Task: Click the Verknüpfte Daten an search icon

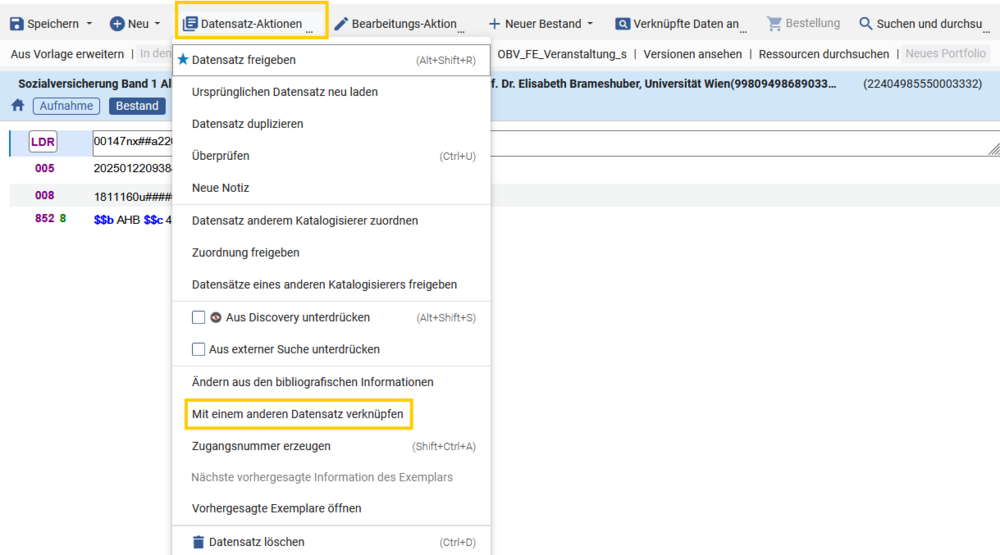Action: coord(622,24)
